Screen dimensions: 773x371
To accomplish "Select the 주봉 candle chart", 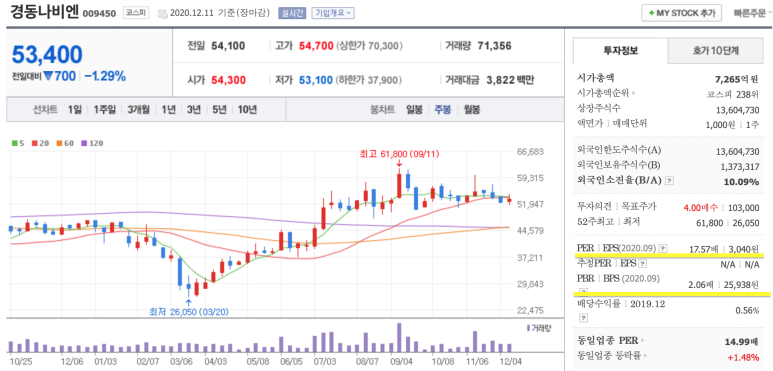I will click(442, 109).
